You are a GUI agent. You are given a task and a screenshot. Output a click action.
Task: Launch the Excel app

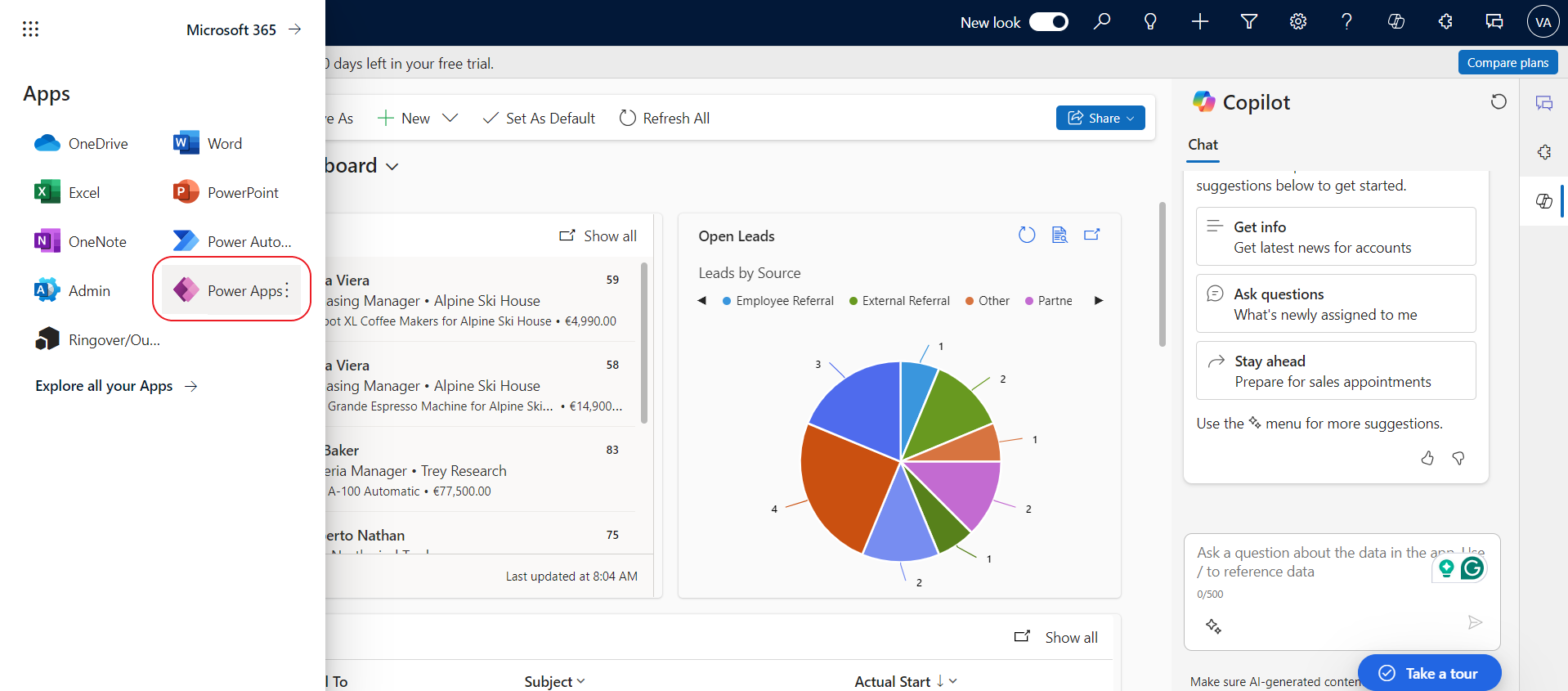(x=68, y=193)
